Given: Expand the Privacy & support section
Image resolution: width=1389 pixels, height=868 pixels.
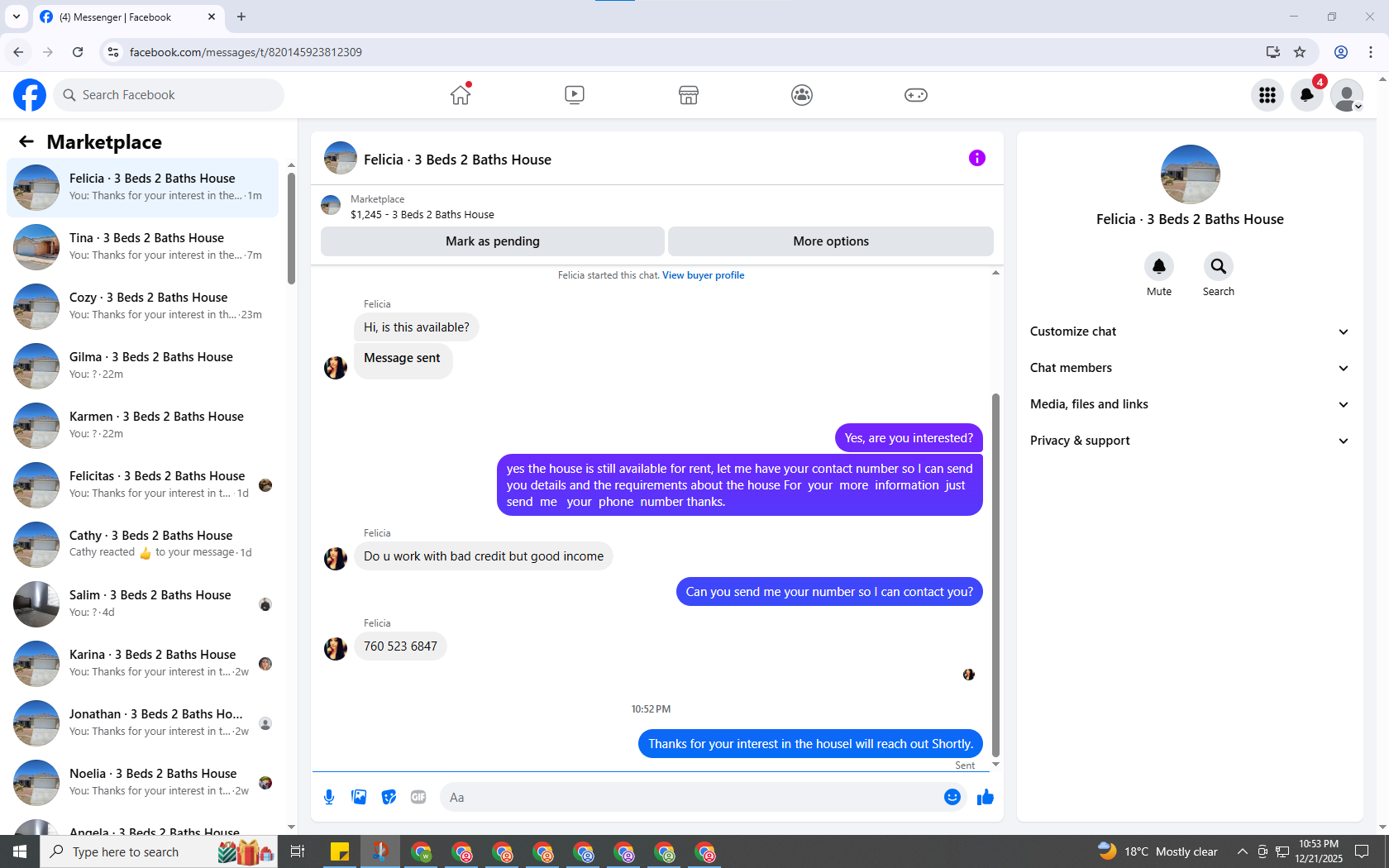Looking at the screenshot, I should coord(1190,441).
